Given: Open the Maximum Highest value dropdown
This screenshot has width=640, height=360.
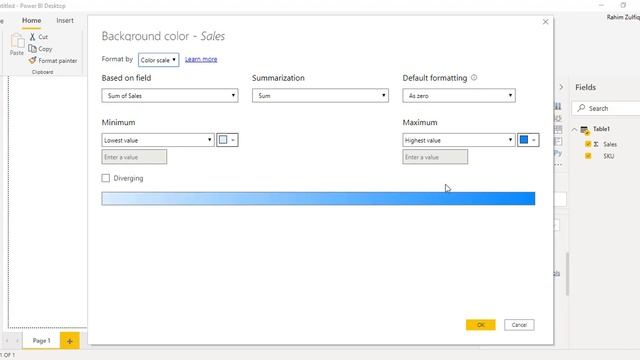Looking at the screenshot, I should (458, 140).
